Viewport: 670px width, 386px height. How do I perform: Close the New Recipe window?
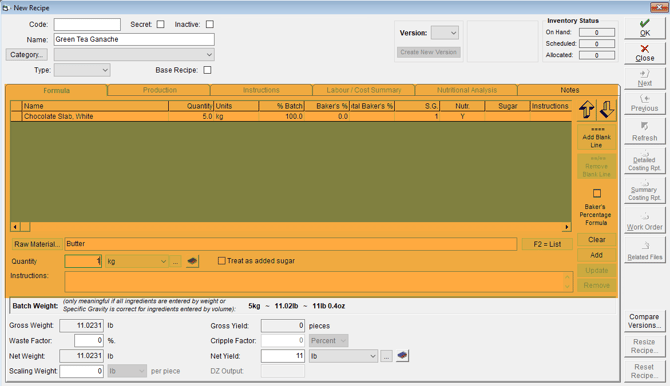coord(659,7)
